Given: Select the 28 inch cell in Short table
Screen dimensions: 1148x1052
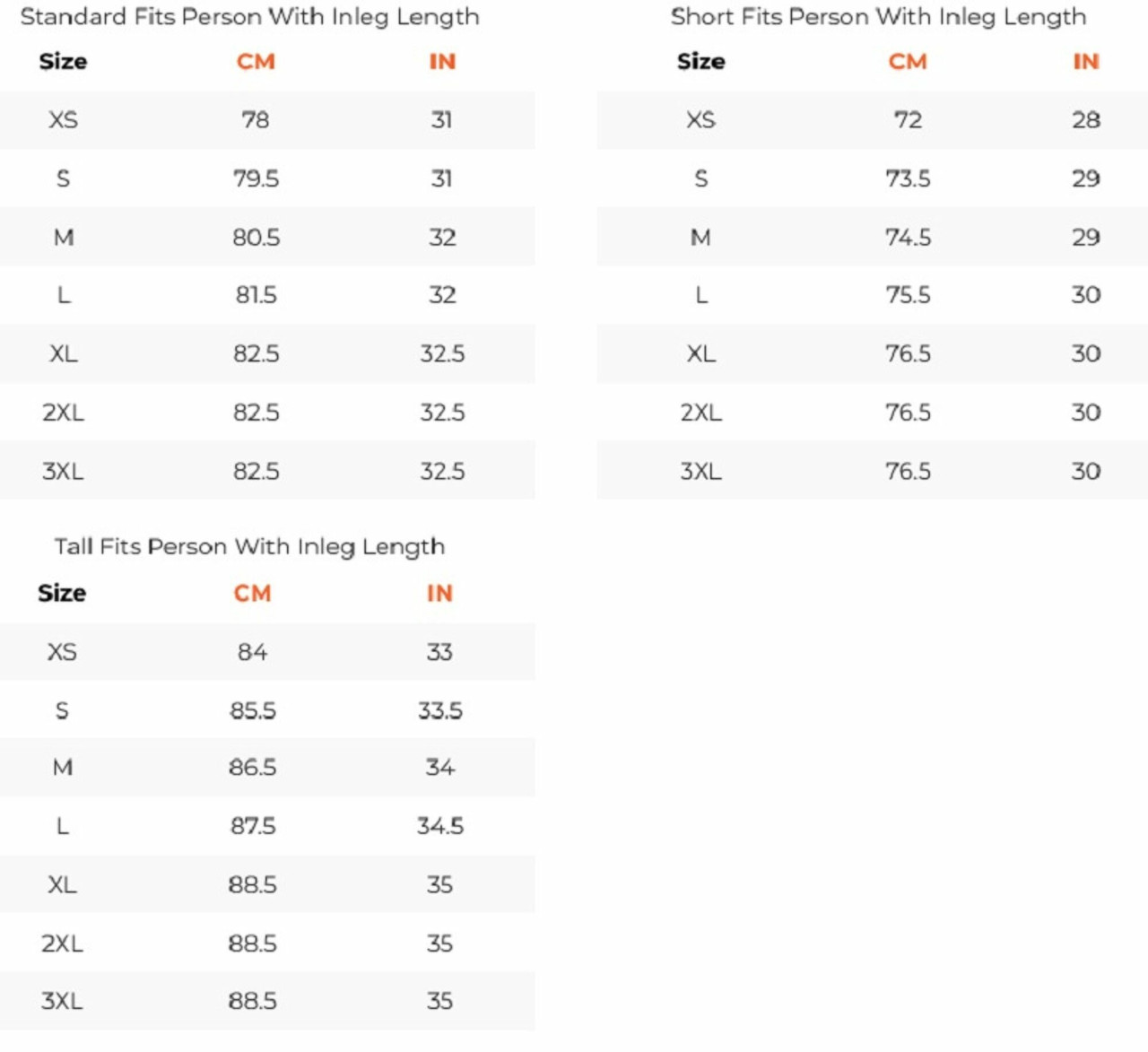Looking at the screenshot, I should pos(1085,120).
